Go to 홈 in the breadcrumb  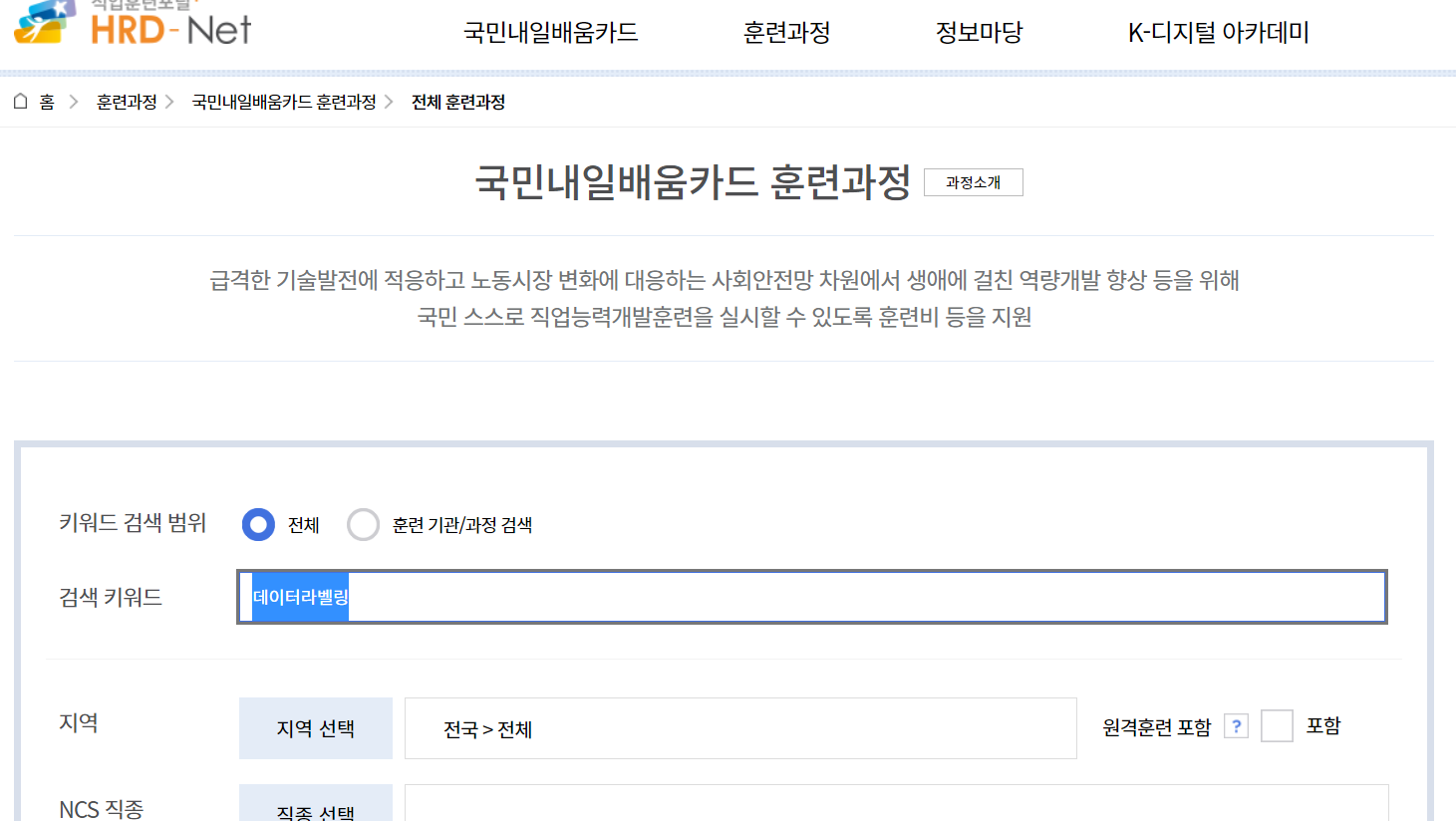[x=47, y=102]
